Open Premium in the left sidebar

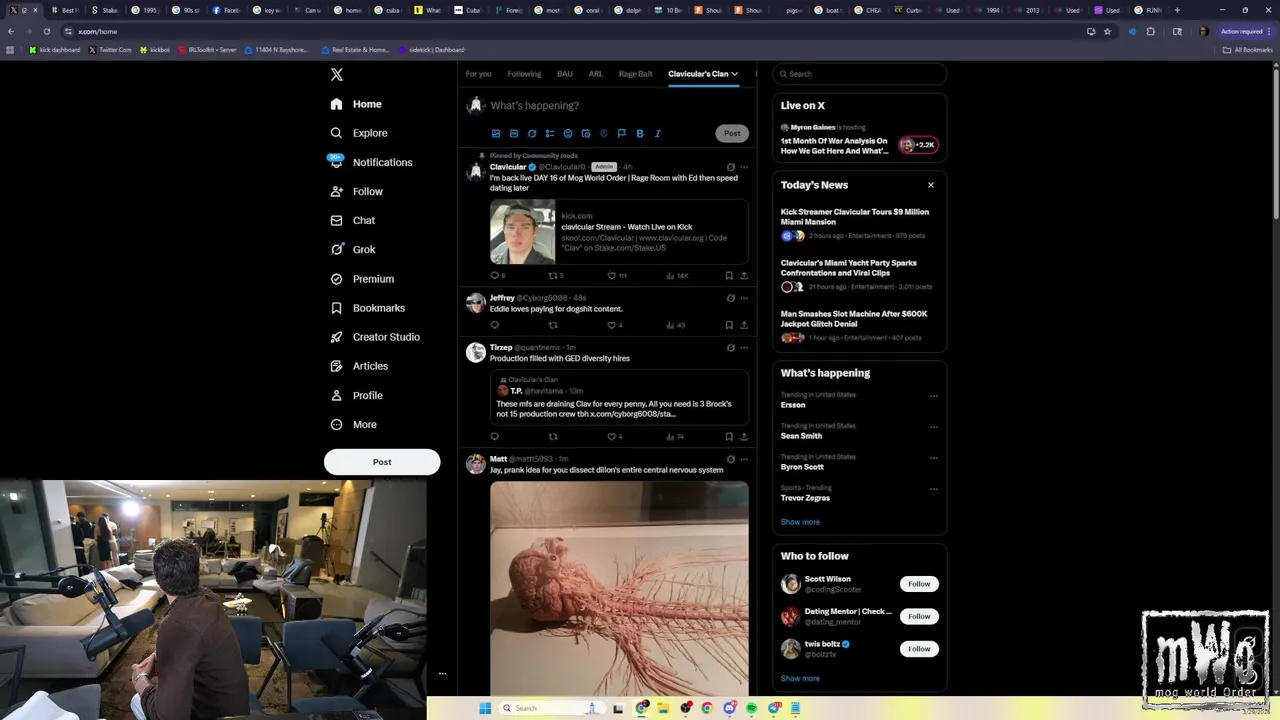361,279
